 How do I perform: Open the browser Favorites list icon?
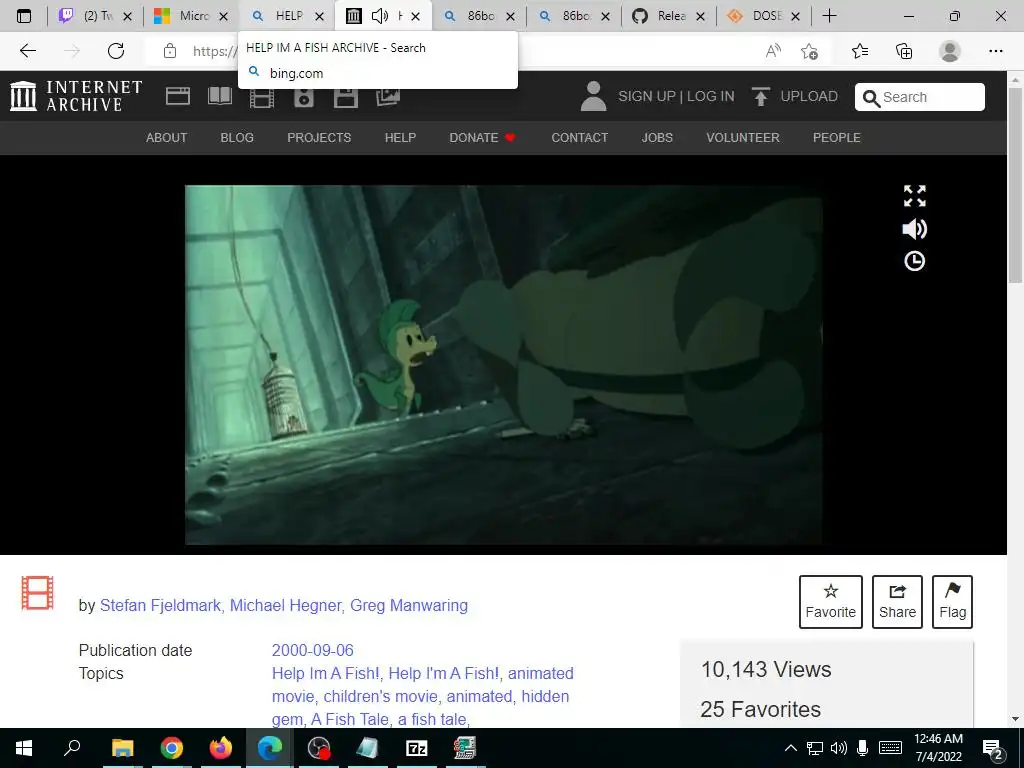coord(860,51)
